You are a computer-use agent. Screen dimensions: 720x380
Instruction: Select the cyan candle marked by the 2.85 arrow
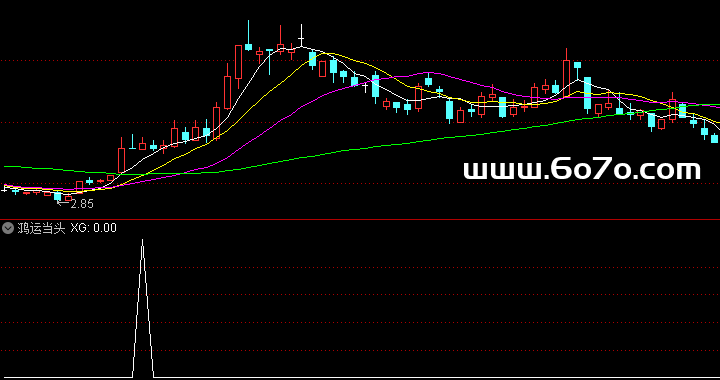tap(57, 196)
